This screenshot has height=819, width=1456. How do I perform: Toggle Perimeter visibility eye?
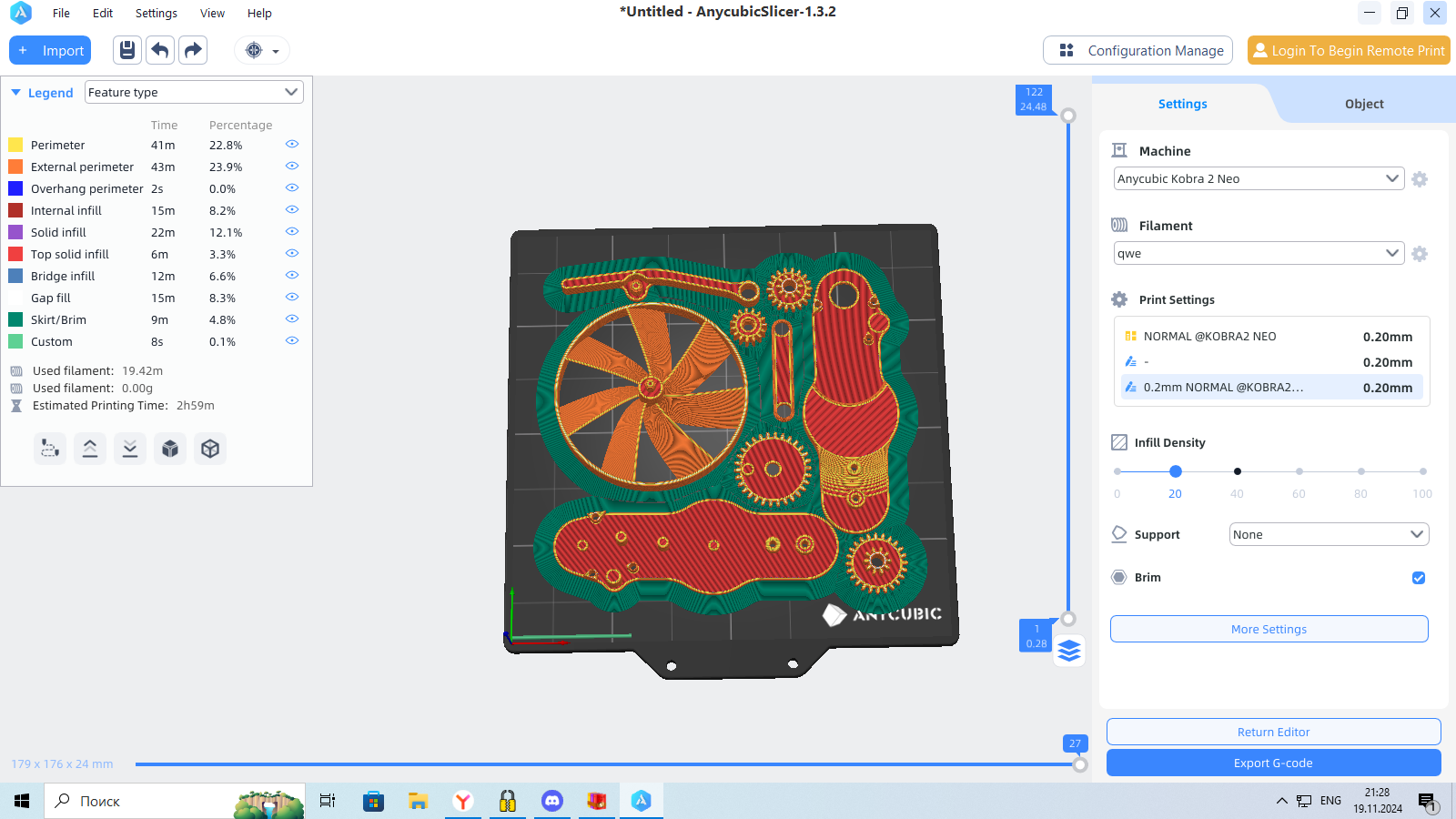[292, 144]
